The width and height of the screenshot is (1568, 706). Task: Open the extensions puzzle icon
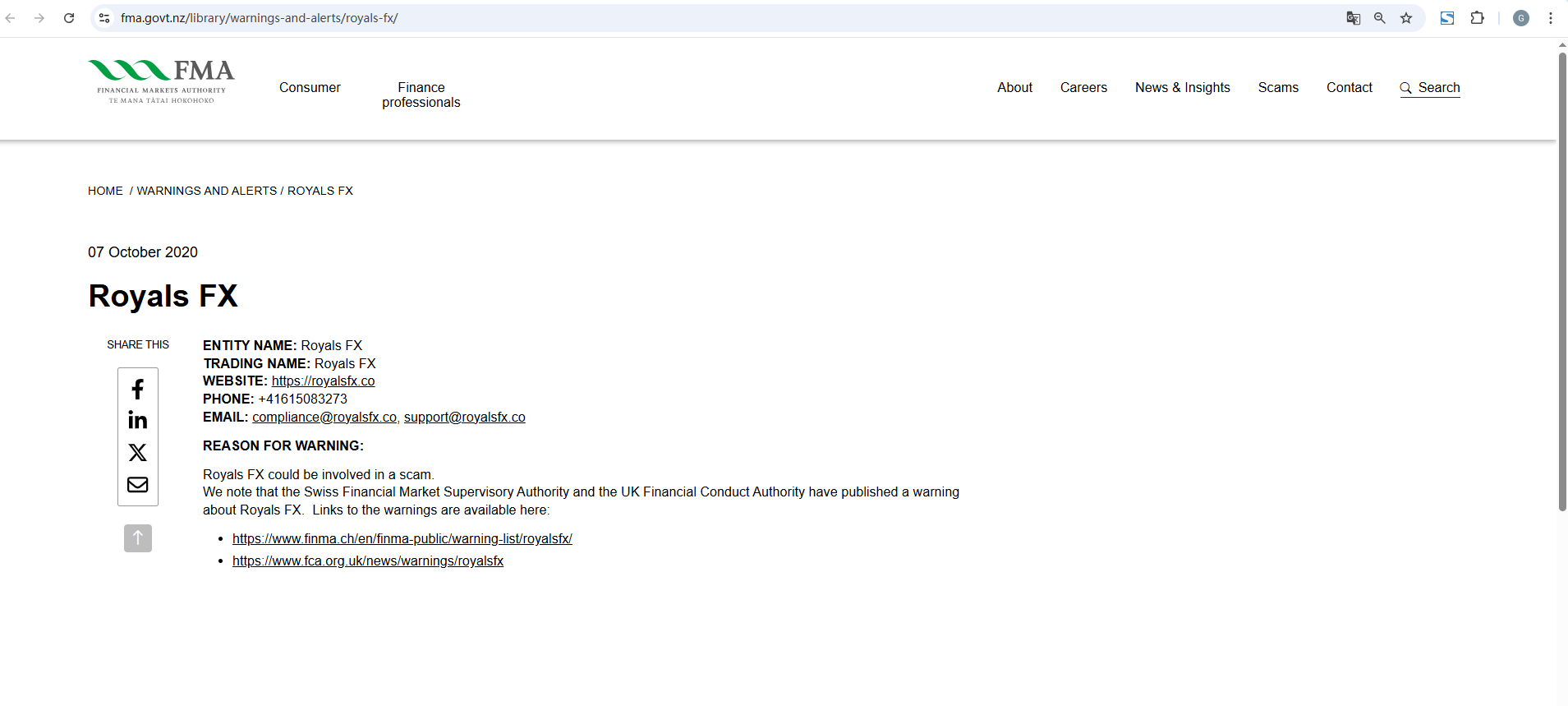point(1477,18)
